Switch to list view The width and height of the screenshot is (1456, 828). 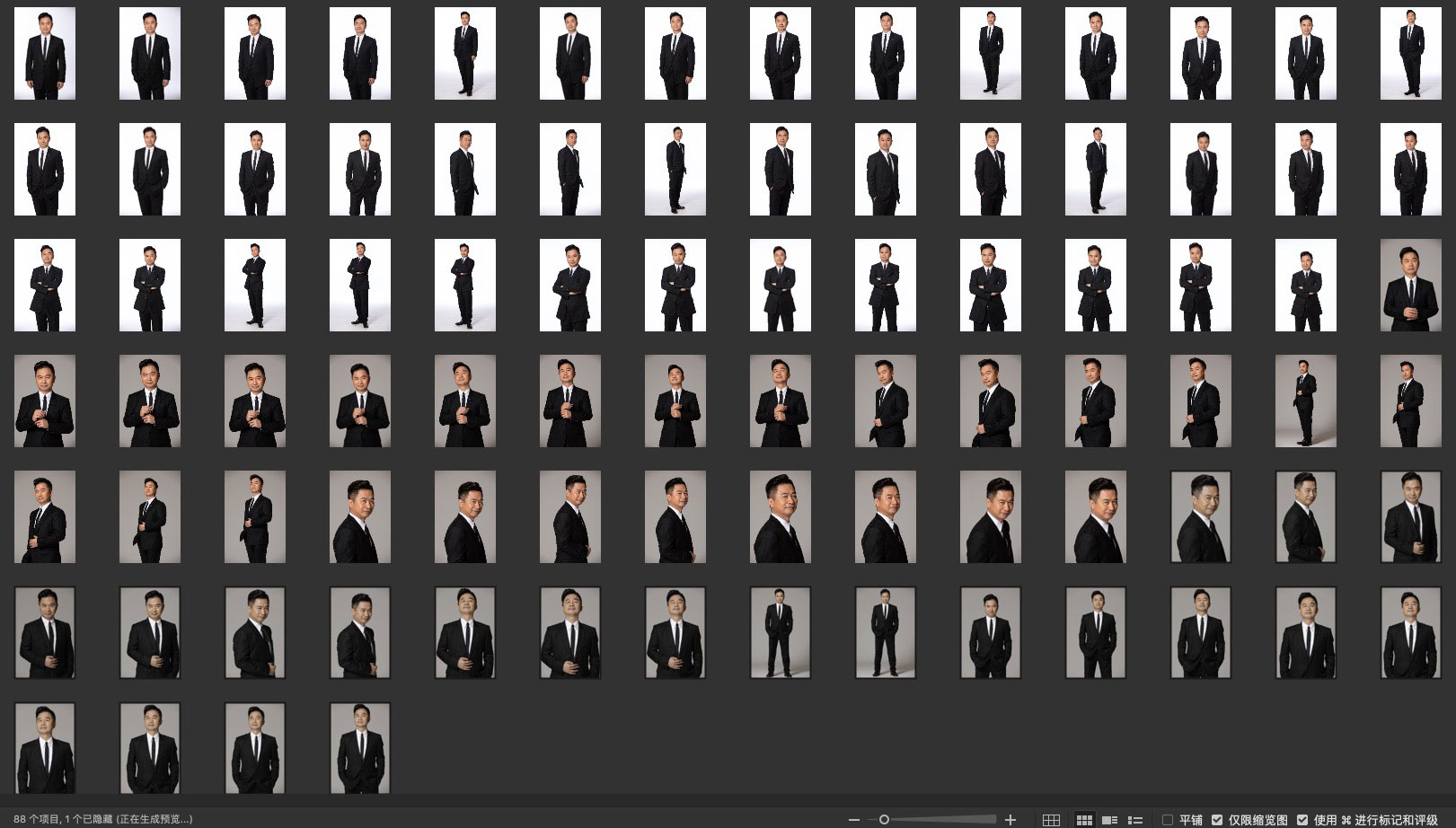tap(1135, 820)
